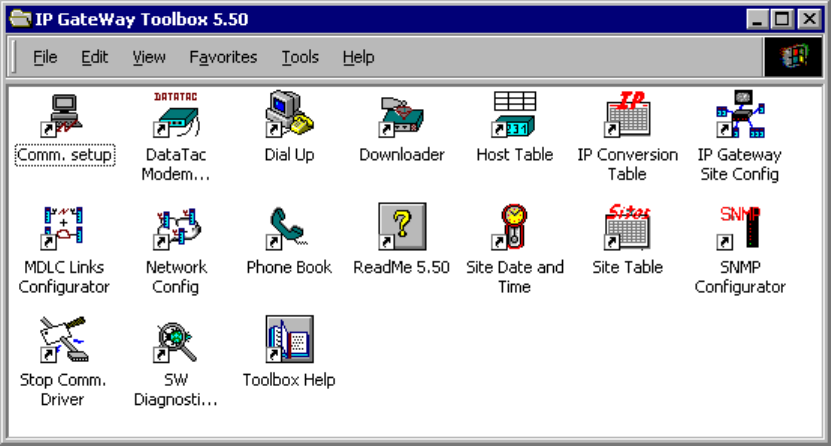The height and width of the screenshot is (446, 831).
Task: Select the Host Table icon
Action: [x=514, y=114]
